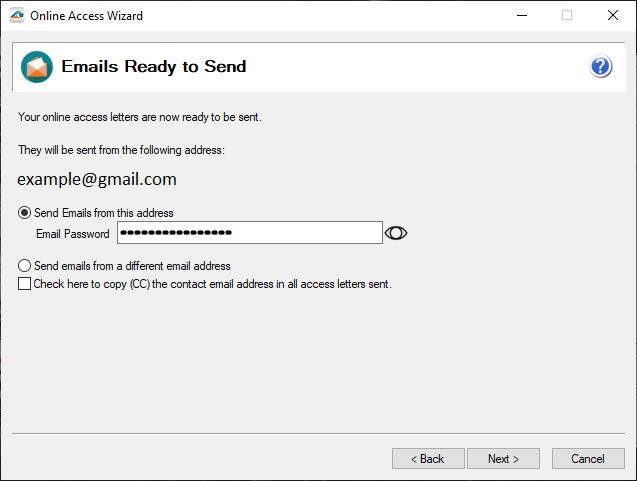Select "Send Emails from this address" option
This screenshot has width=637, height=481.
[x=25, y=213]
